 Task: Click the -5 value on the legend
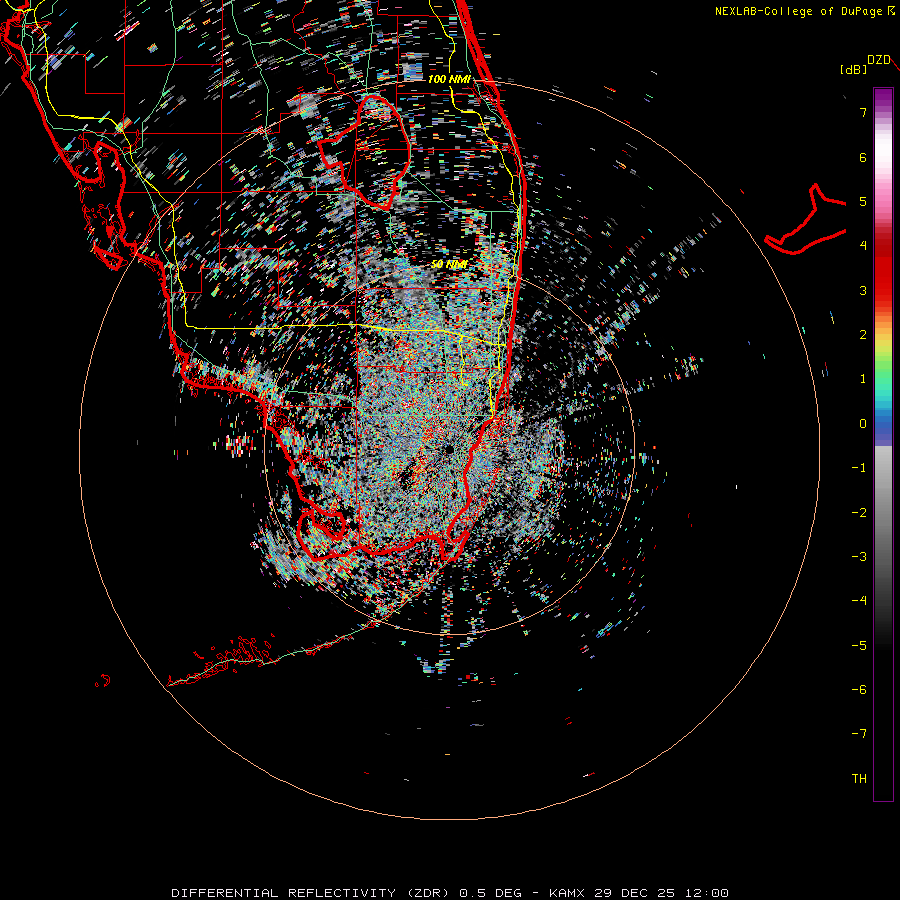coord(859,645)
